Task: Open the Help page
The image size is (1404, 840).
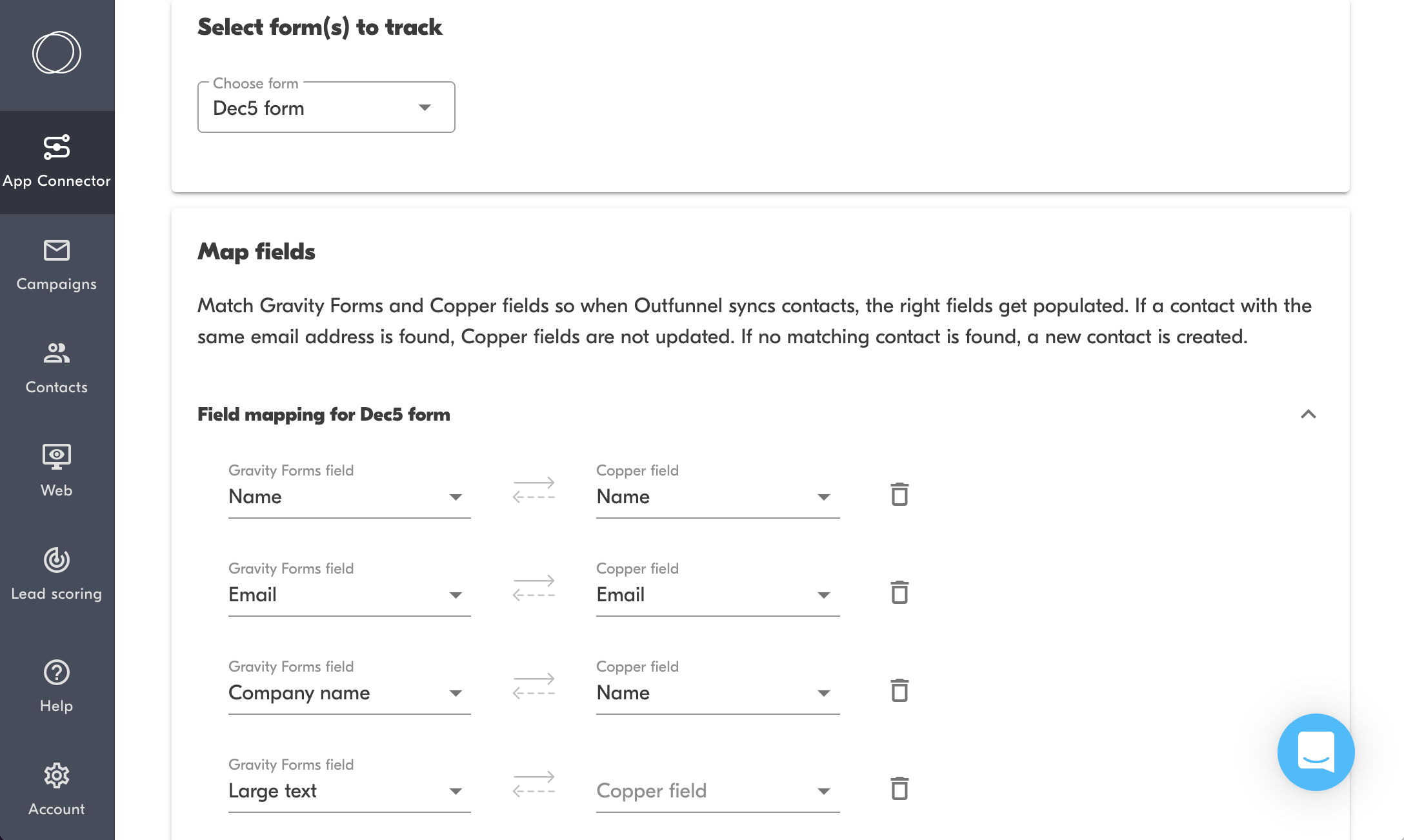Action: click(57, 686)
